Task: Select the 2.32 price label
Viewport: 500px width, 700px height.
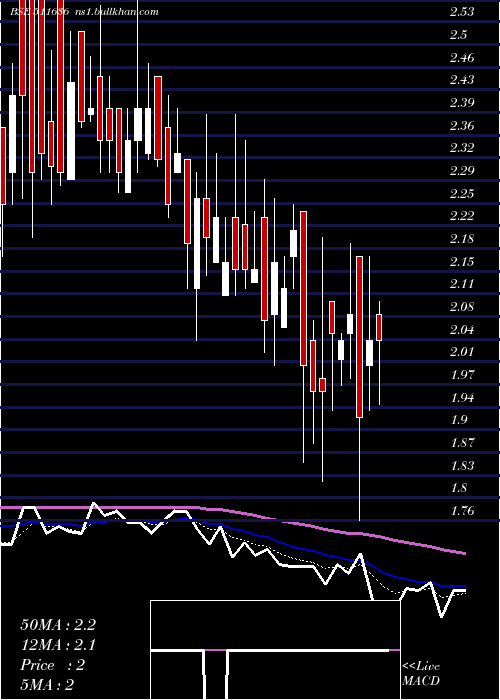Action: [462, 148]
